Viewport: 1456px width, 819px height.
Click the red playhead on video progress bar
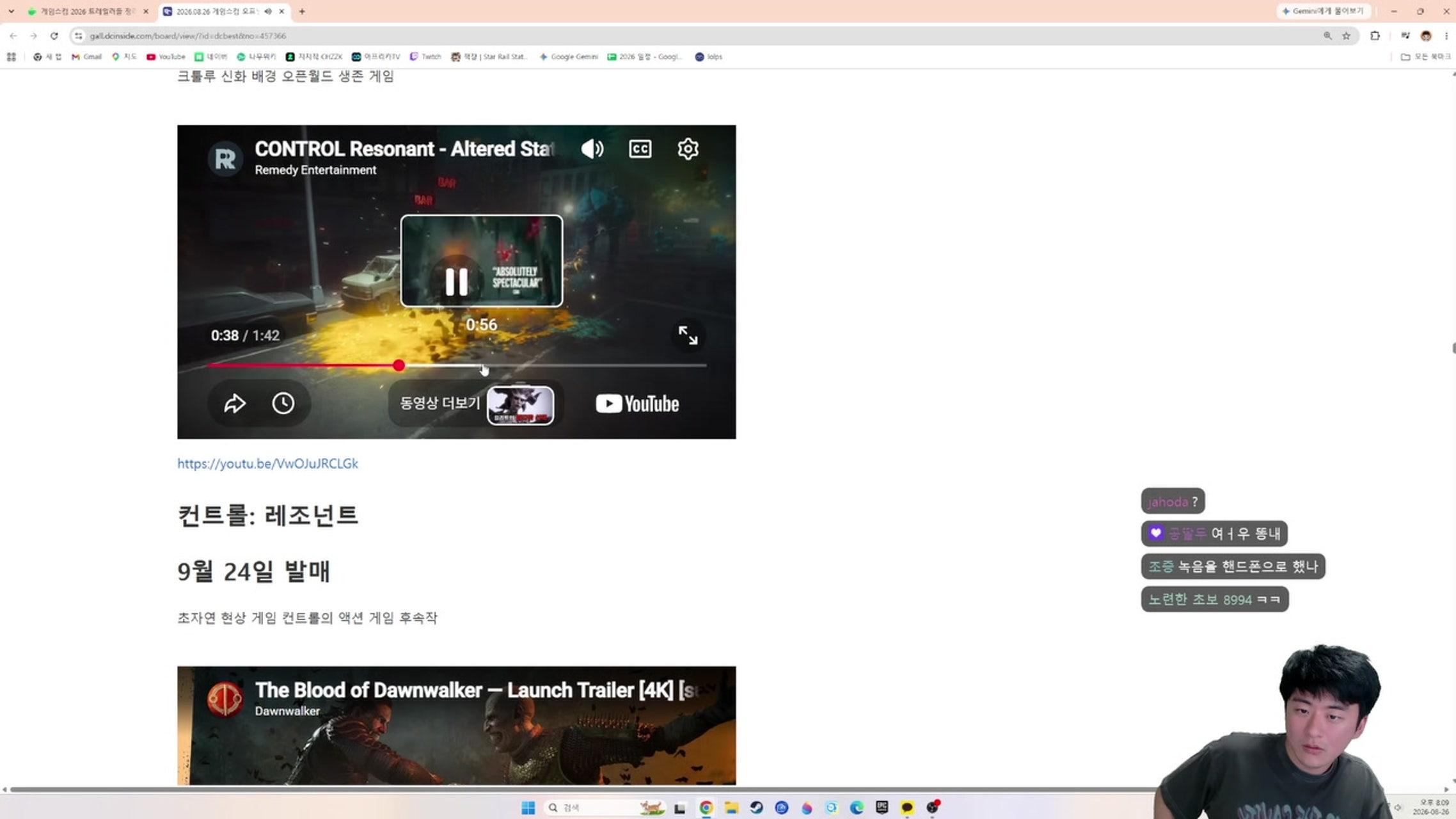pyautogui.click(x=399, y=365)
